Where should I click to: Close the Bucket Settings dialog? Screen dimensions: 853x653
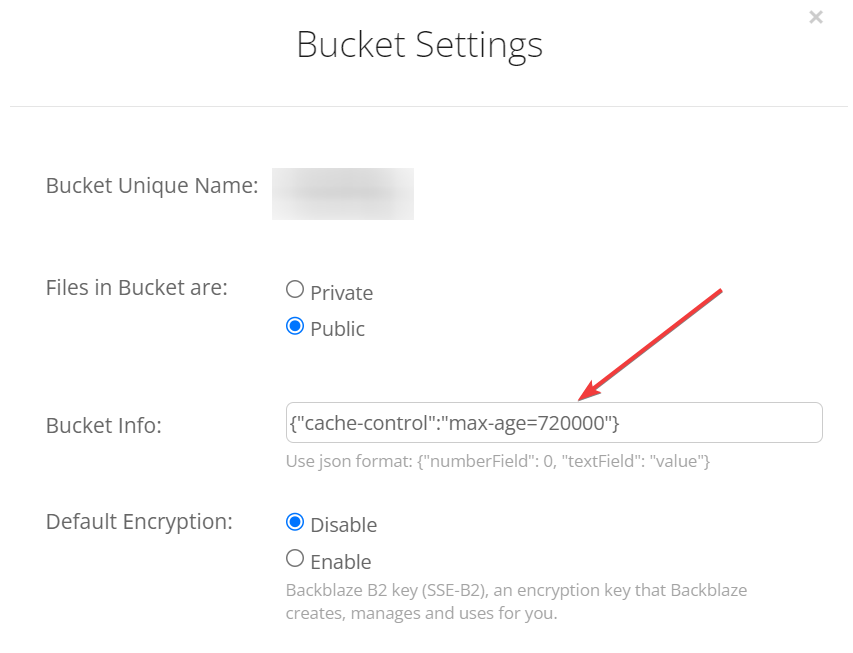816,17
